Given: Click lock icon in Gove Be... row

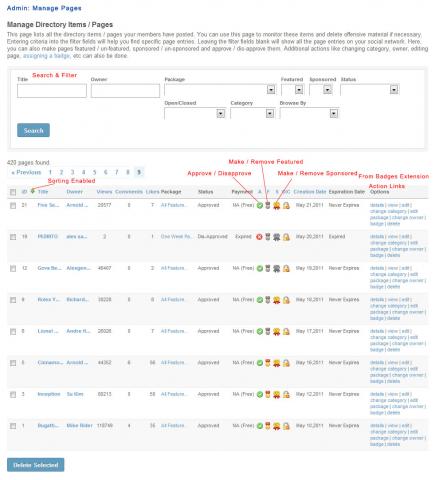Looking at the screenshot, I should point(286,268).
